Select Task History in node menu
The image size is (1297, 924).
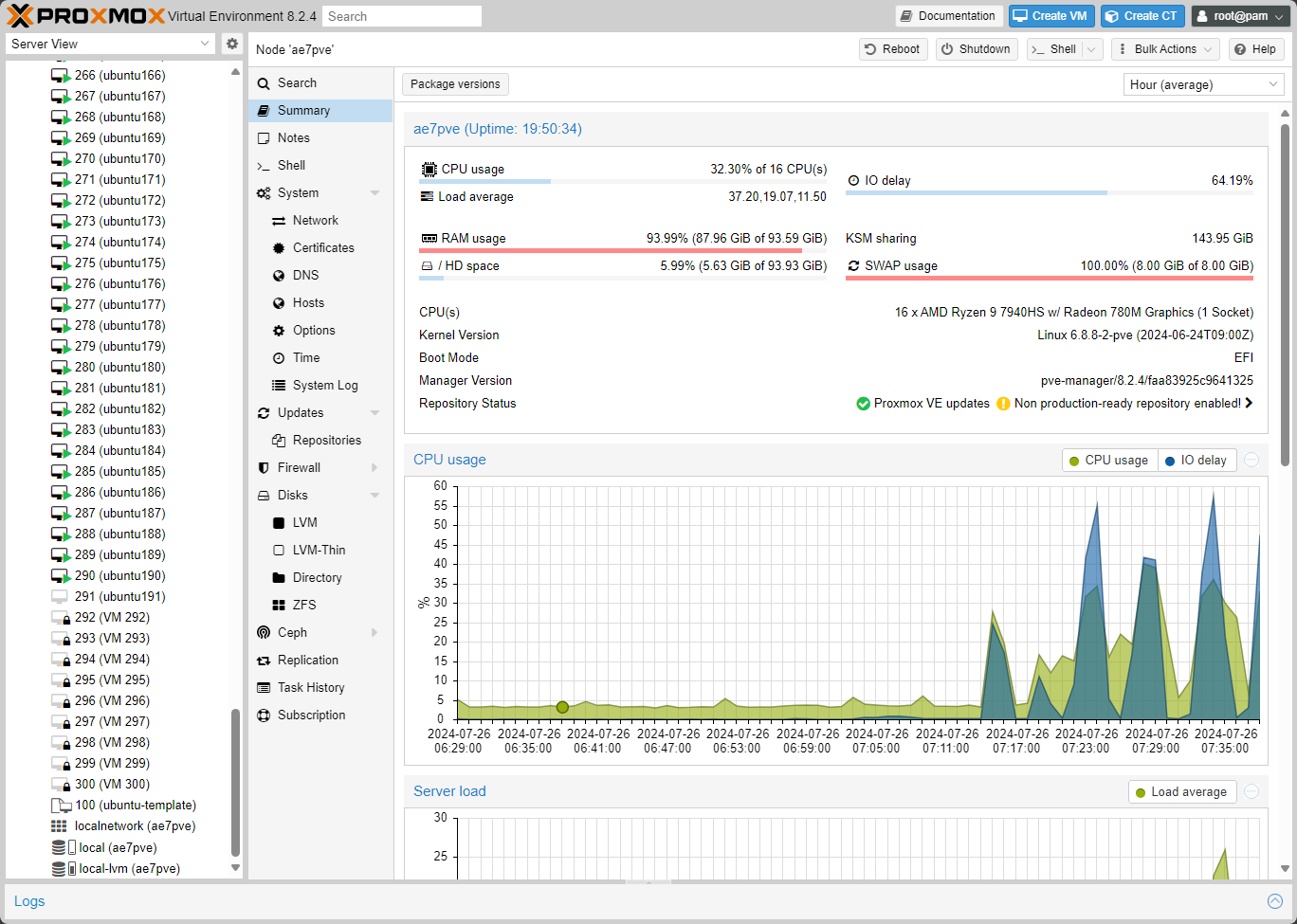click(x=310, y=687)
